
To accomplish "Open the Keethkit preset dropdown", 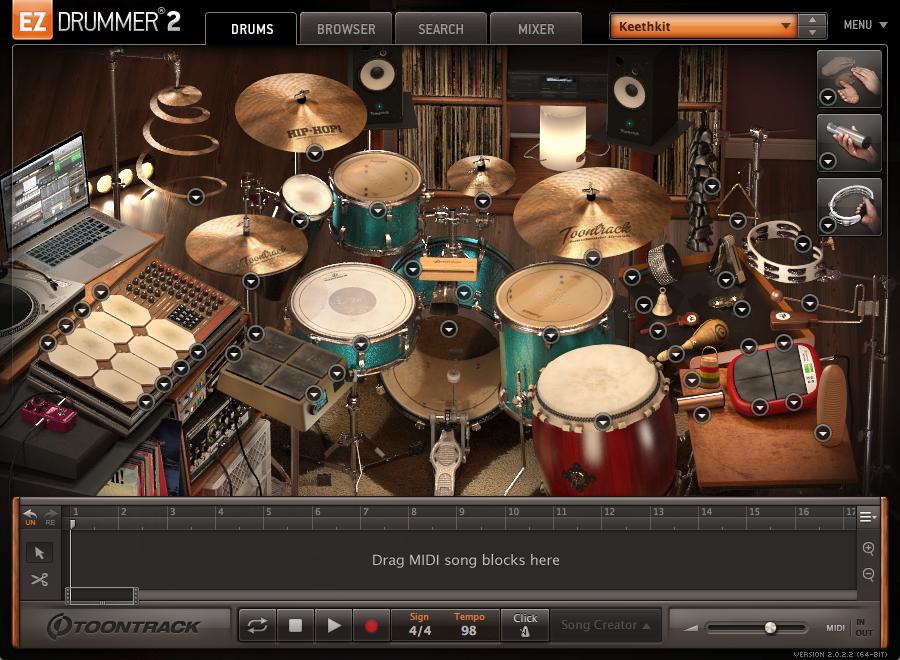I will tap(786, 26).
